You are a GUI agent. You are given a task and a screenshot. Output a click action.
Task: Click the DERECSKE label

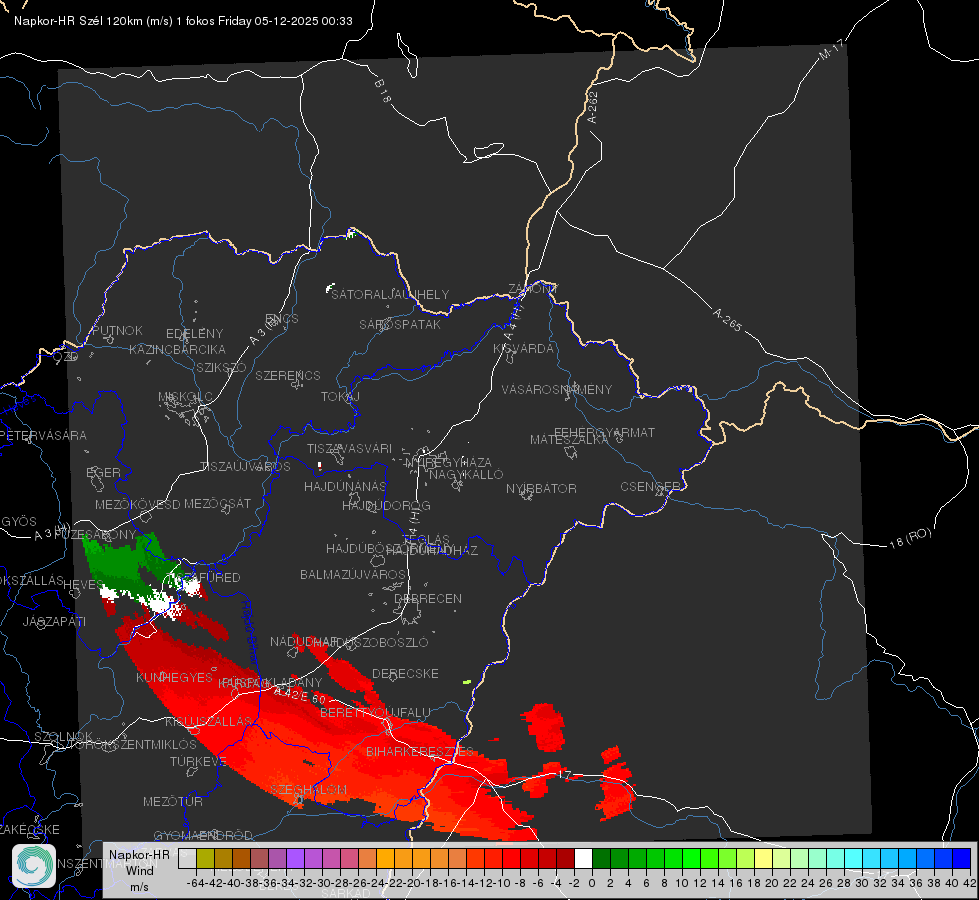(x=405, y=673)
